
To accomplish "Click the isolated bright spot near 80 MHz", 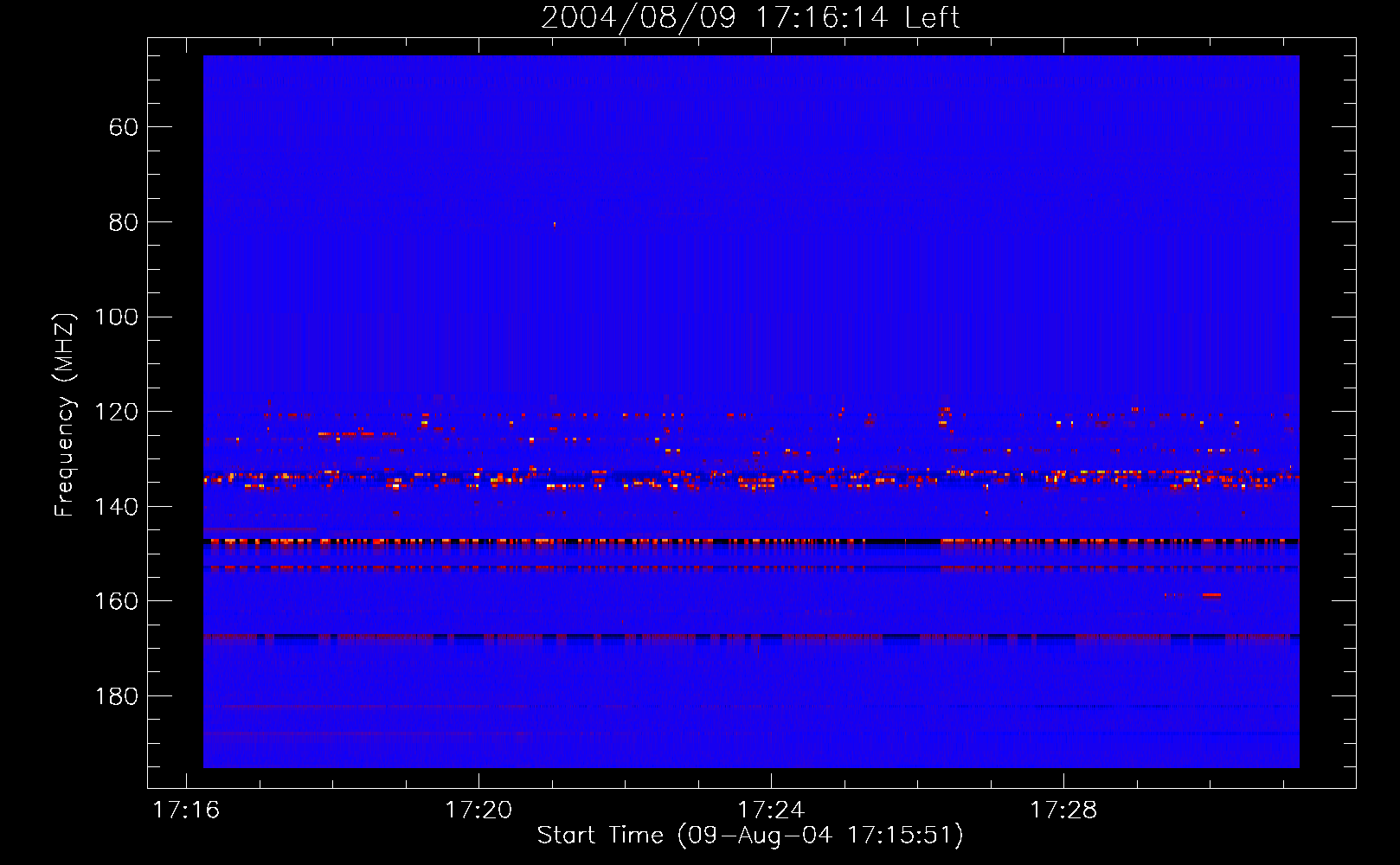I will point(555,225).
